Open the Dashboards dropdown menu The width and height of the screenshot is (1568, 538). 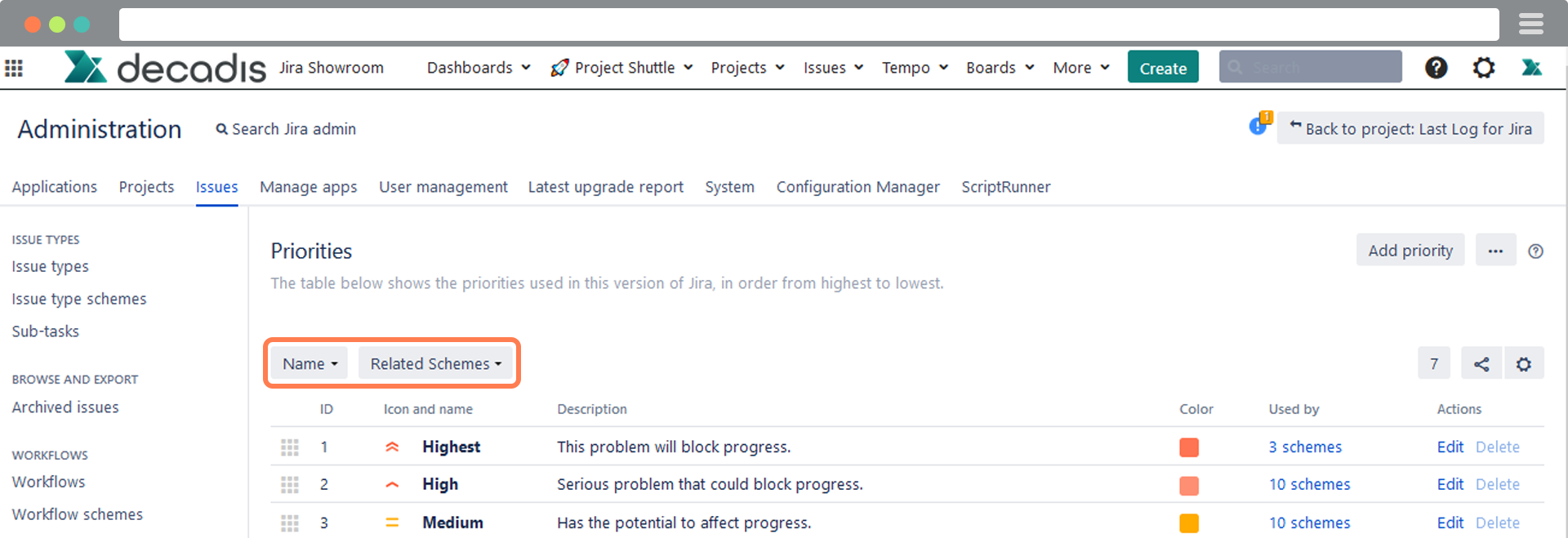(478, 68)
